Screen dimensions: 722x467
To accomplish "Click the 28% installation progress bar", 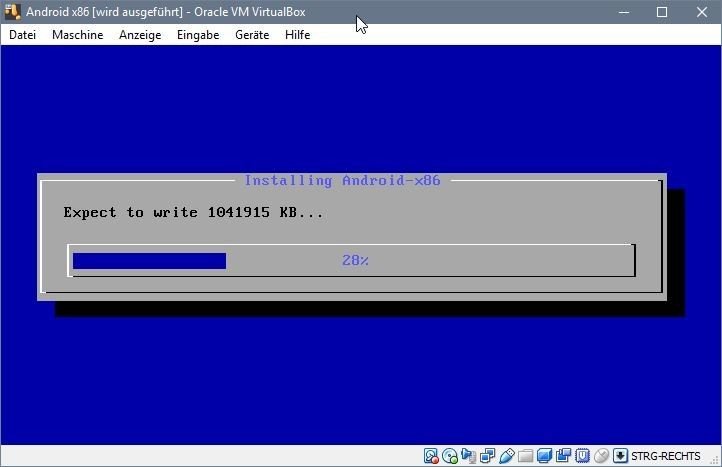I will coord(351,261).
